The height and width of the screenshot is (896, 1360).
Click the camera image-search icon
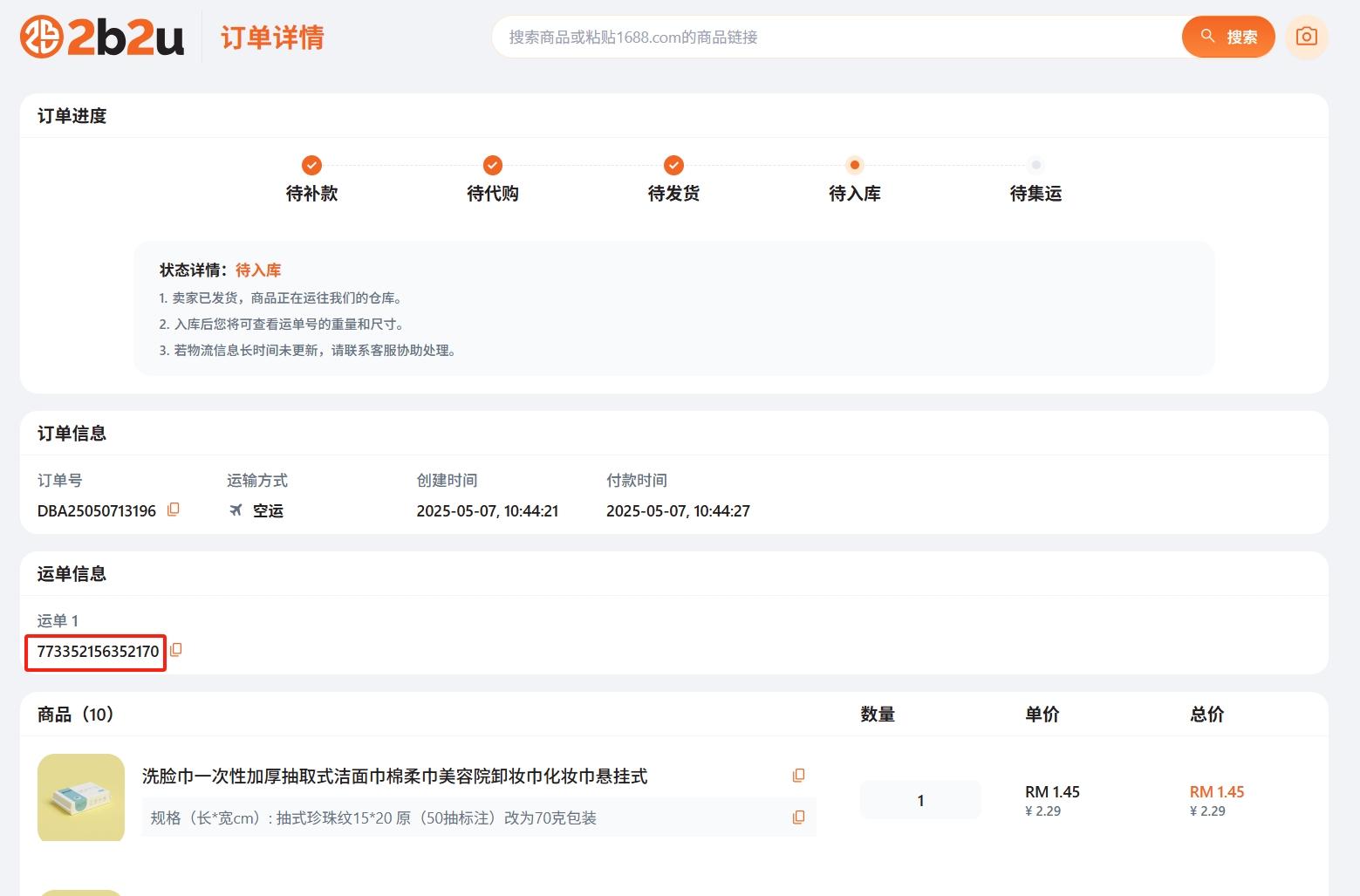click(1306, 37)
